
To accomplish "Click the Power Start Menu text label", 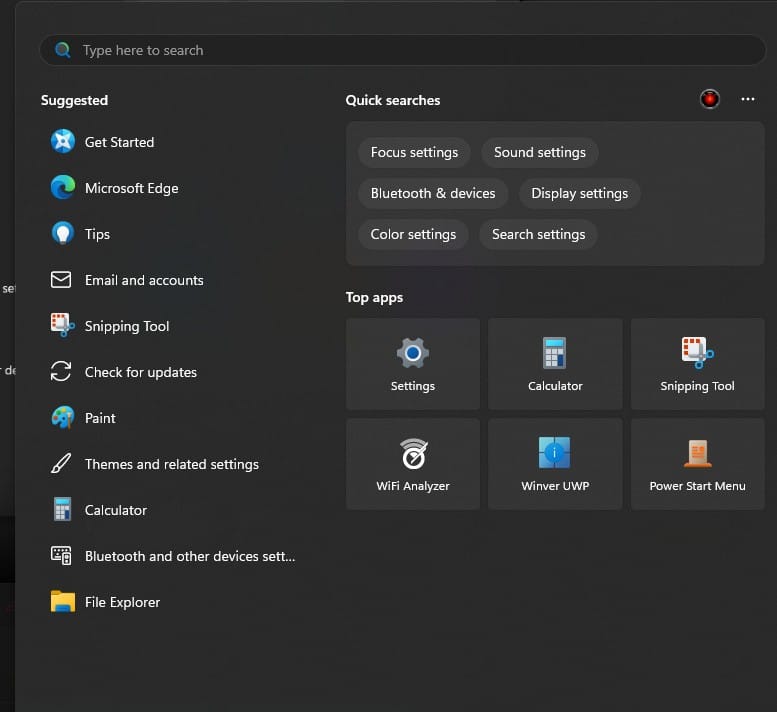I will [x=697, y=486].
